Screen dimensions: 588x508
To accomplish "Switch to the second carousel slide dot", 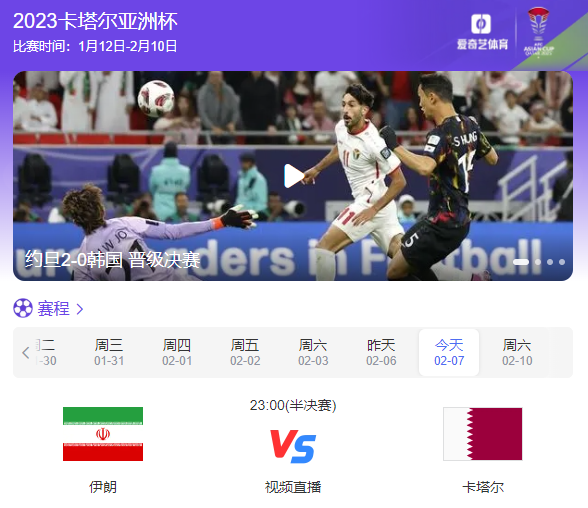I will [x=538, y=262].
